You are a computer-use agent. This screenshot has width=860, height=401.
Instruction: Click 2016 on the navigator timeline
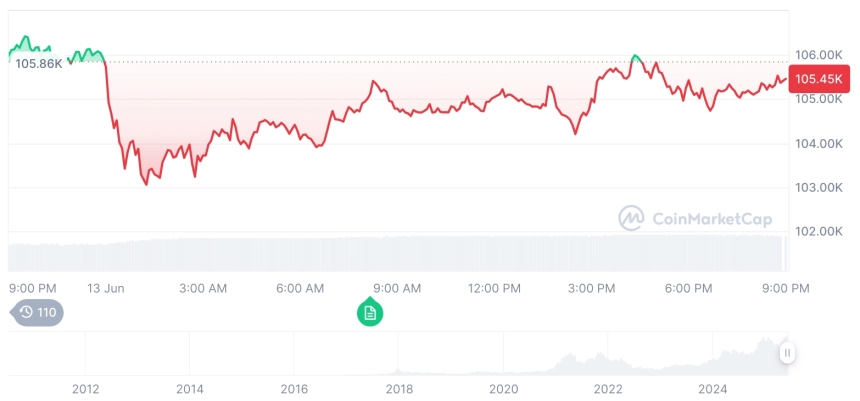[x=294, y=388]
